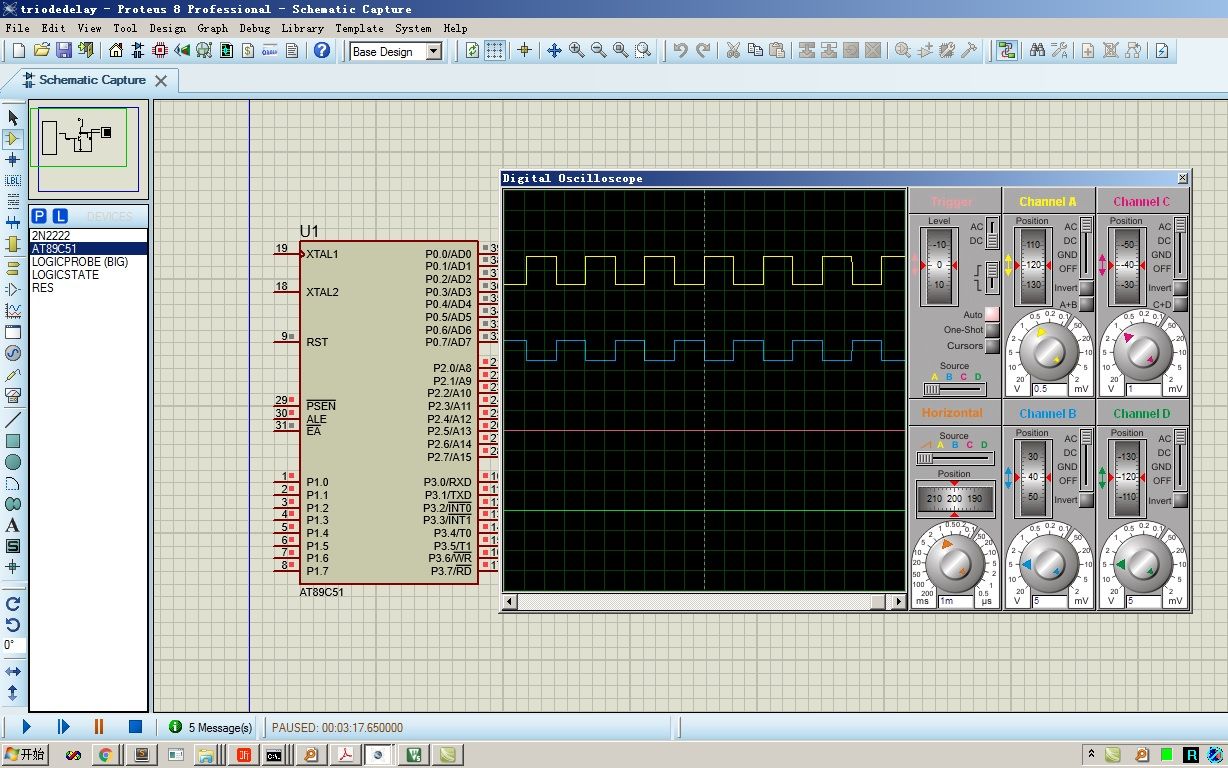Open the Library menu
Screen dimensions: 1228x768
[302, 28]
